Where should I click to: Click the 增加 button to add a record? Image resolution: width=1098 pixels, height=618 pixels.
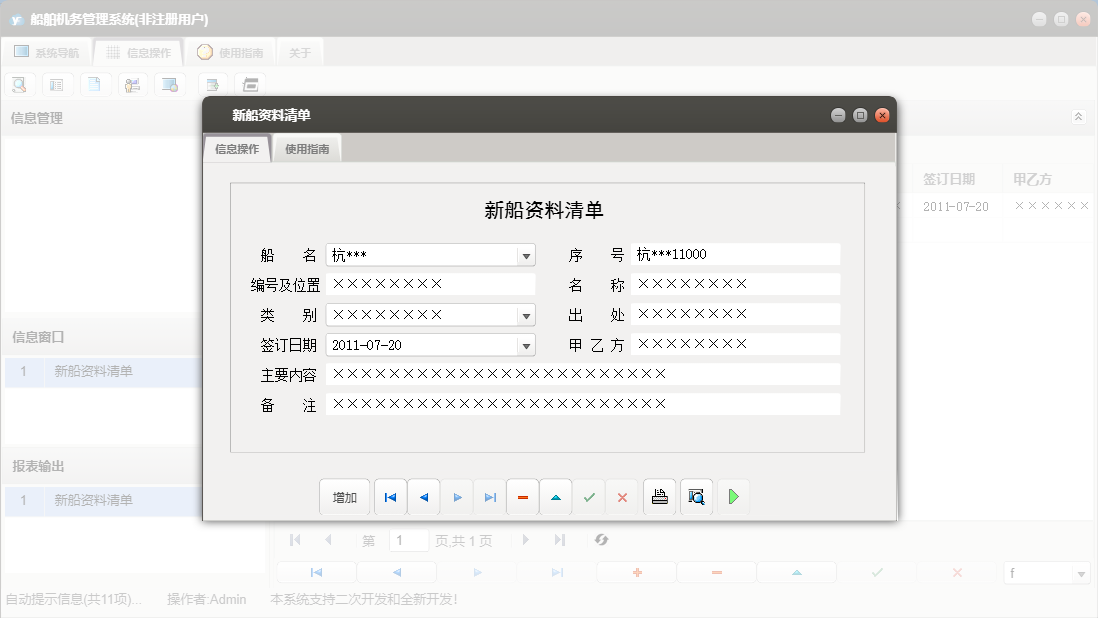coord(344,496)
